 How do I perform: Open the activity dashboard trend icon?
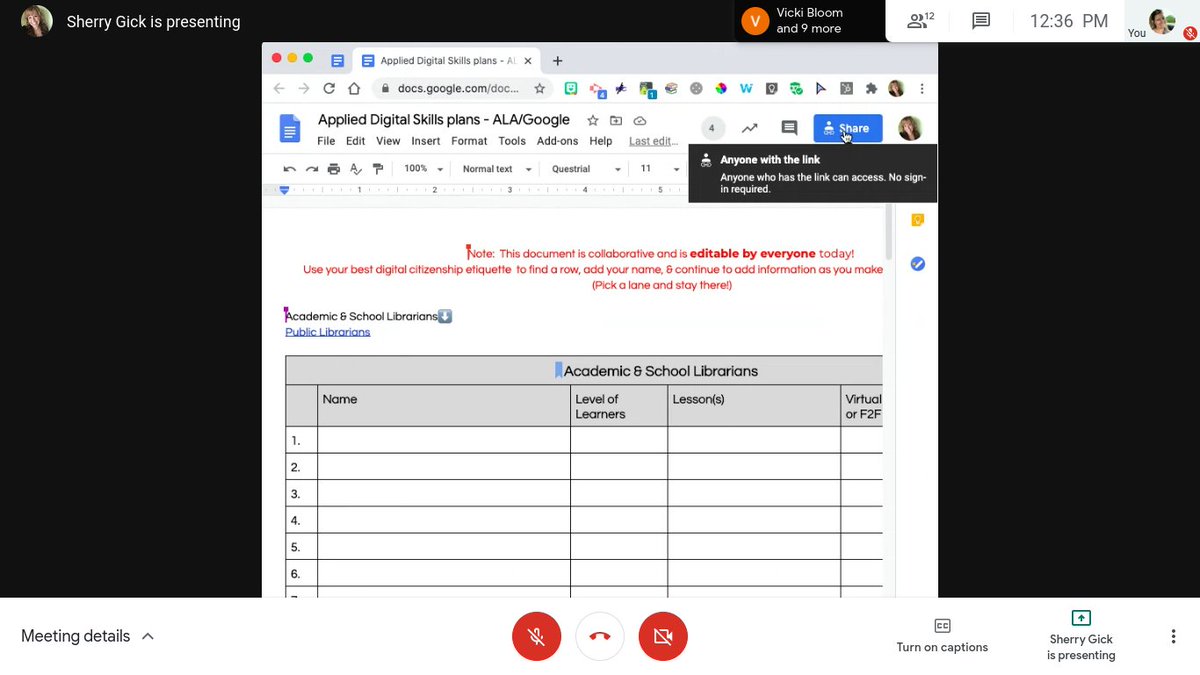click(x=749, y=128)
